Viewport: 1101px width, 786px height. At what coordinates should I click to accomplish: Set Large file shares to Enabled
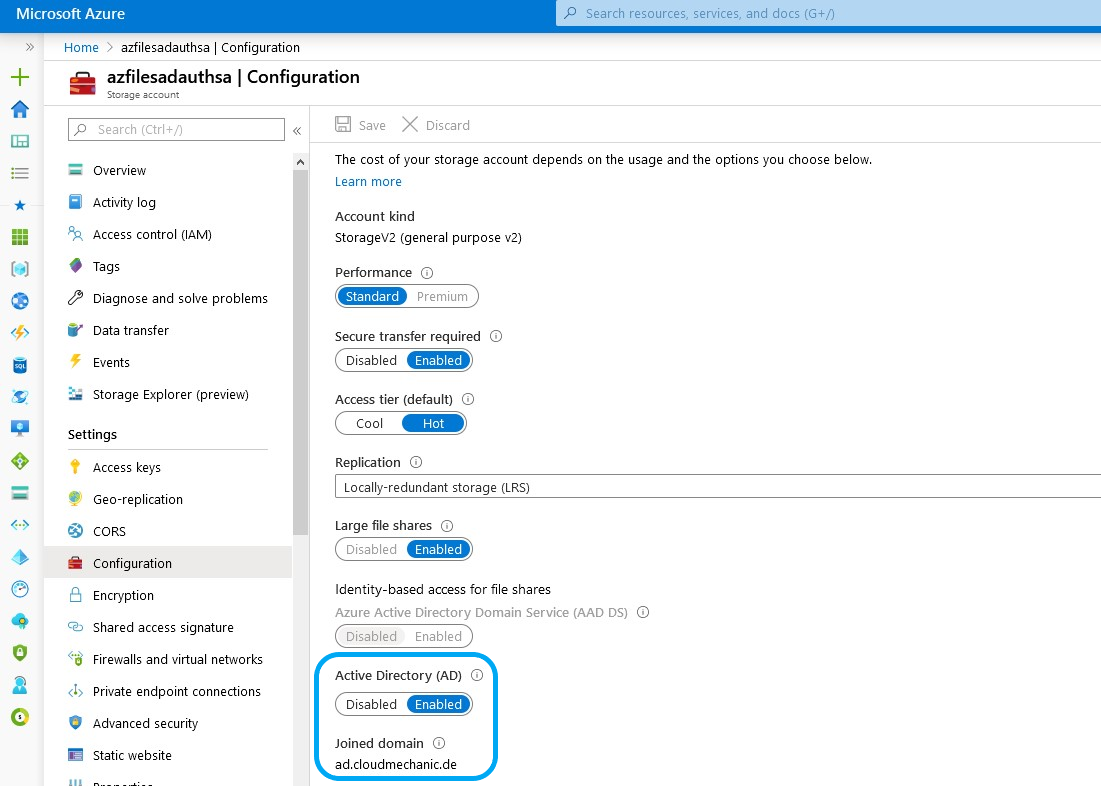(x=438, y=549)
